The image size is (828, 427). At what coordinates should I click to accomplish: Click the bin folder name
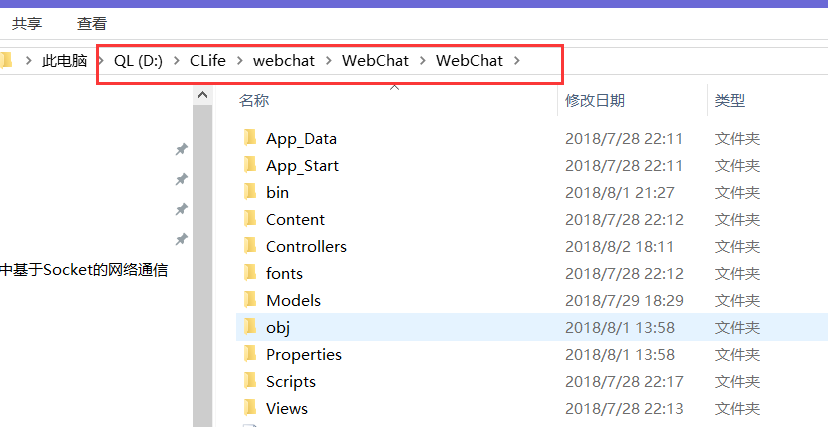click(277, 193)
